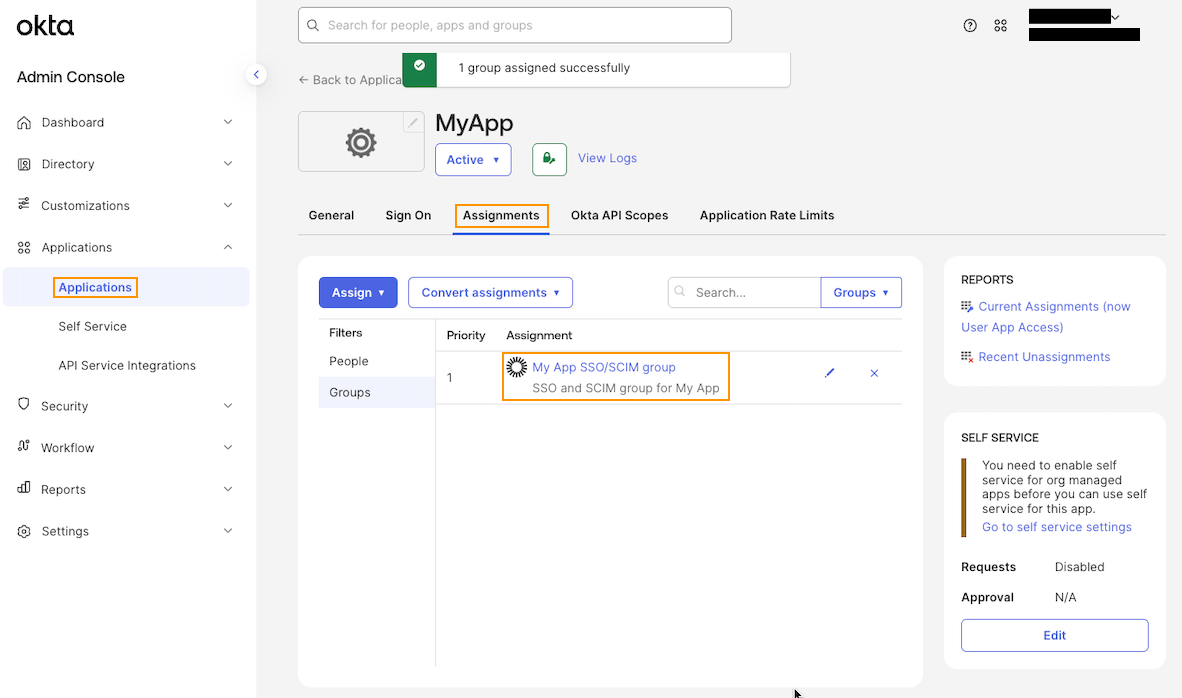Switch to the General tab

coord(331,215)
